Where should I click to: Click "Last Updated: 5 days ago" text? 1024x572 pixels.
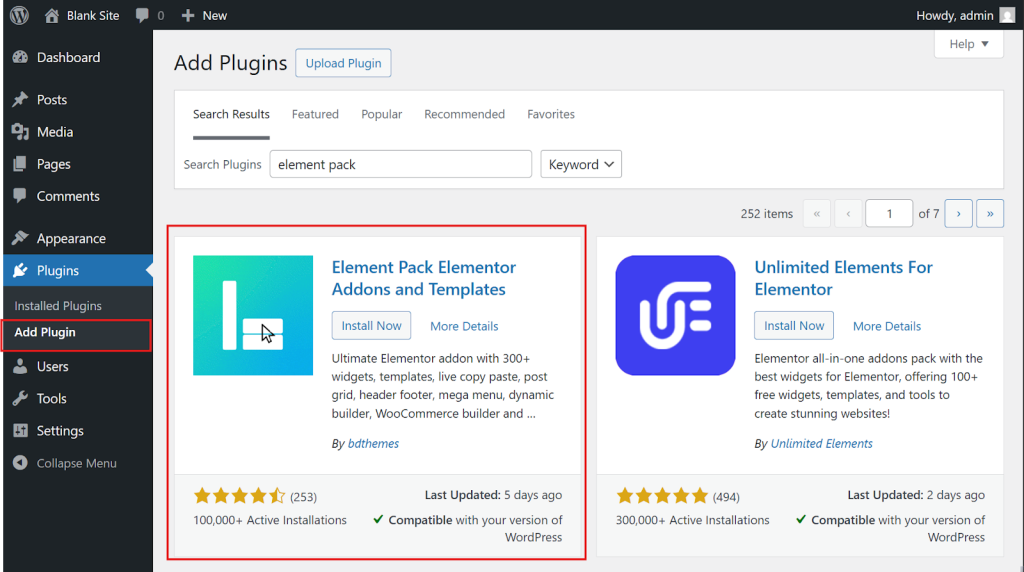[493, 495]
